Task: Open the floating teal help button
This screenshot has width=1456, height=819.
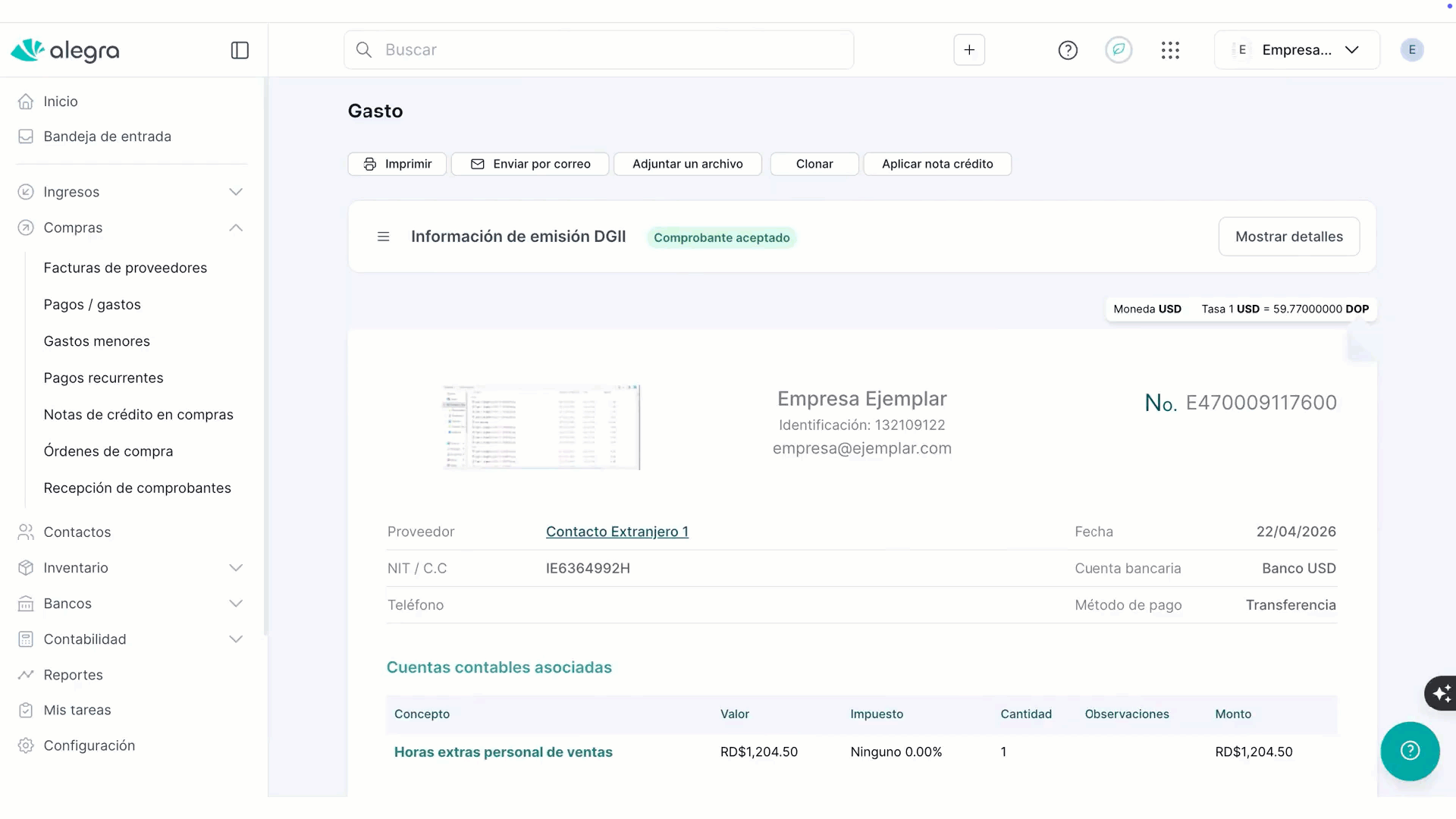Action: [1410, 751]
